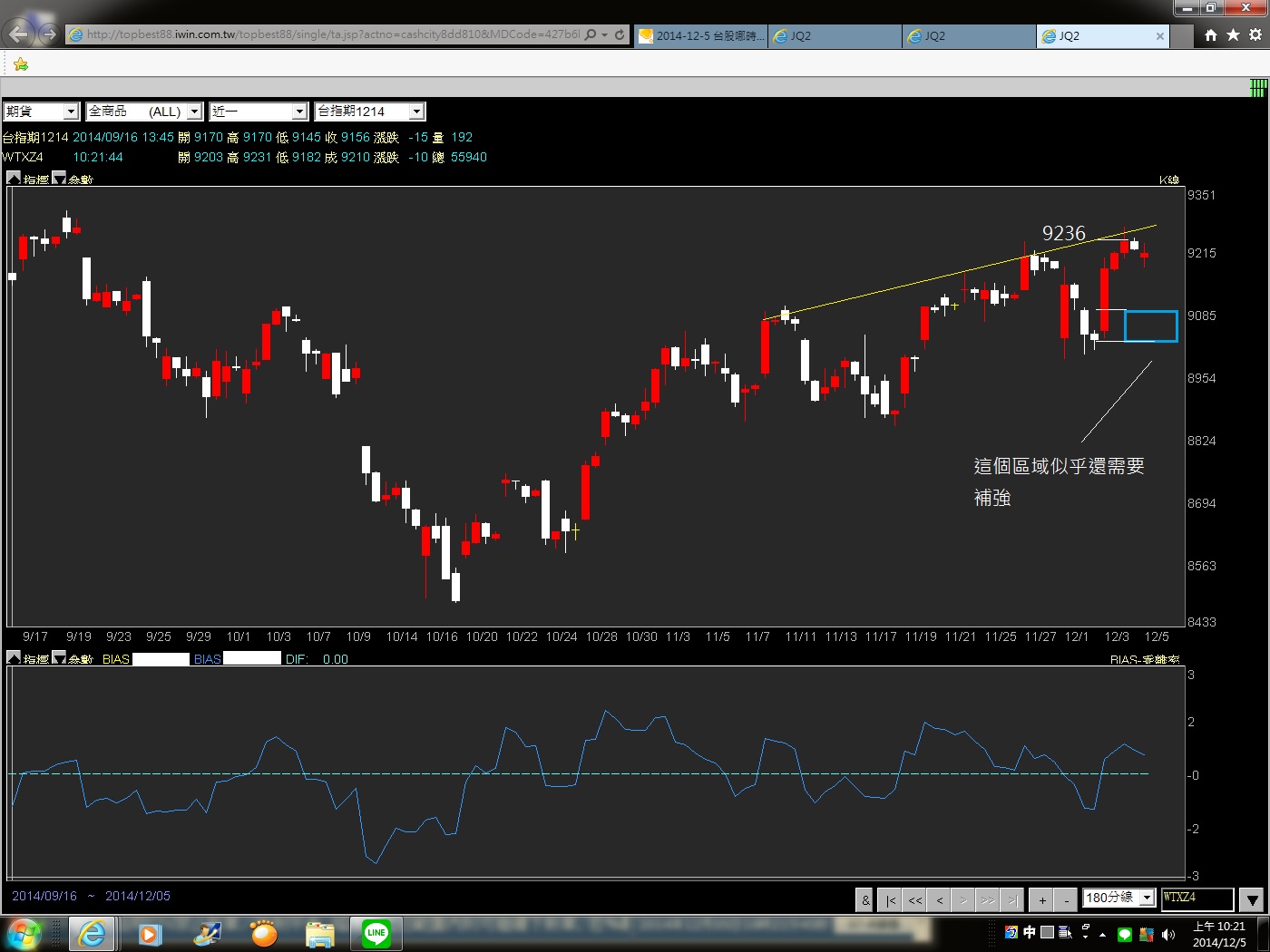Zoom in chart with + button
This screenshot has width=1270, height=952.
1043,899
